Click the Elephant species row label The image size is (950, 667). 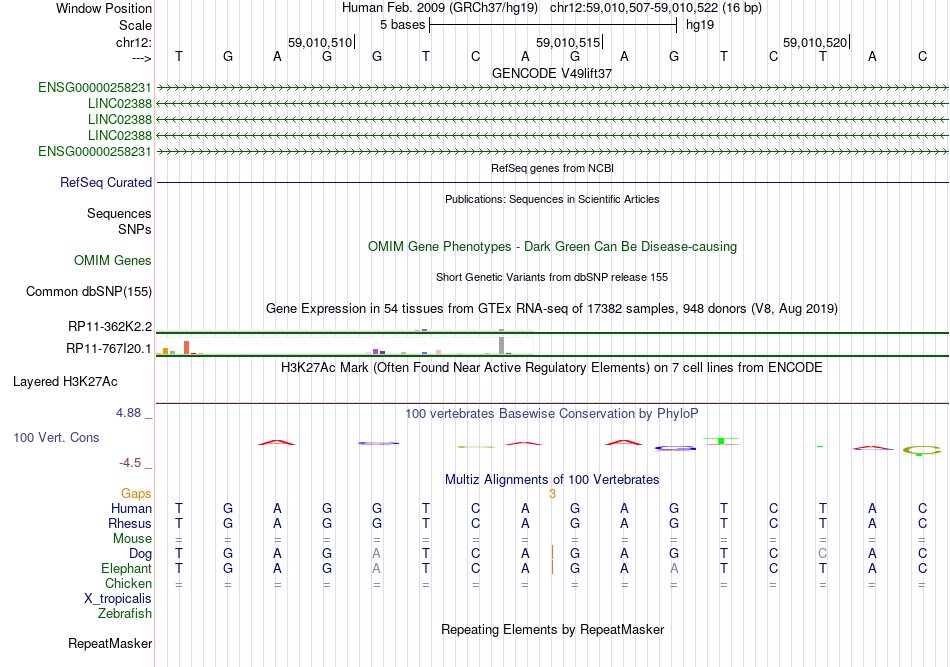coord(126,568)
